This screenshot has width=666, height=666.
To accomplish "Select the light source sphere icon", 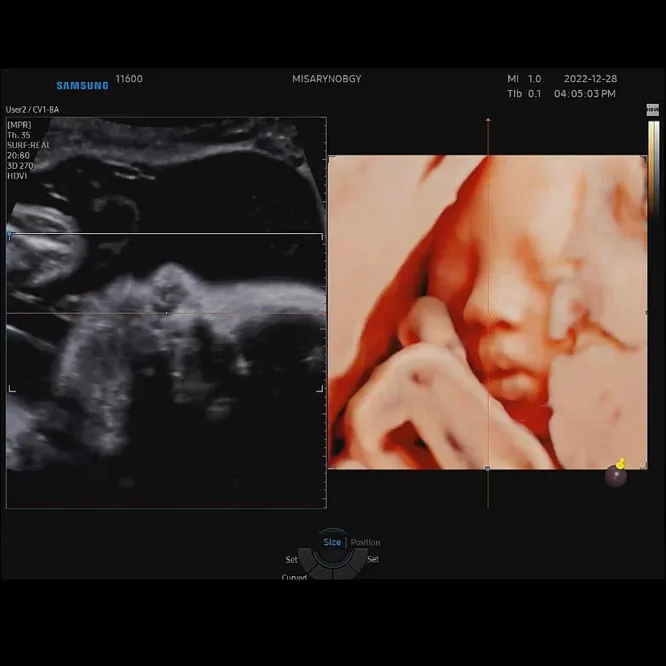I will (616, 474).
